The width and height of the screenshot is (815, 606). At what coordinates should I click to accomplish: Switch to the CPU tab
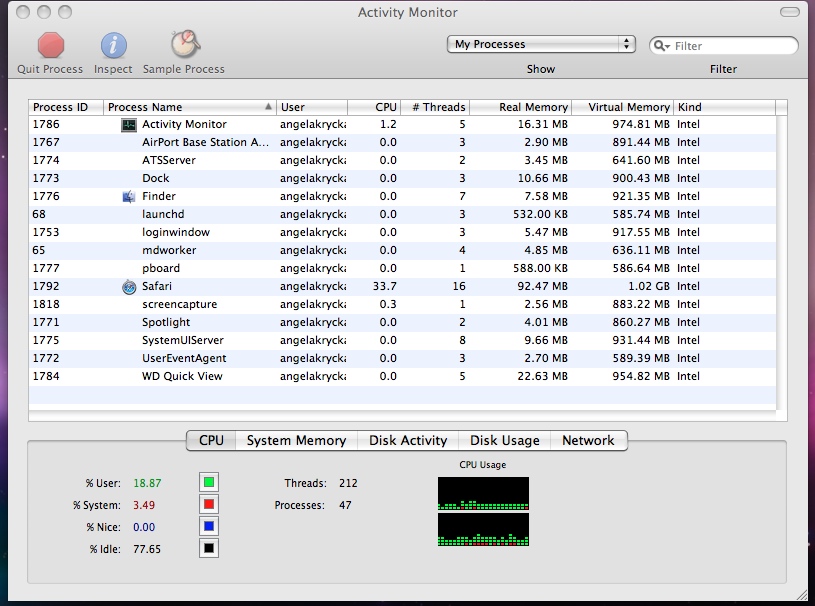tap(211, 441)
